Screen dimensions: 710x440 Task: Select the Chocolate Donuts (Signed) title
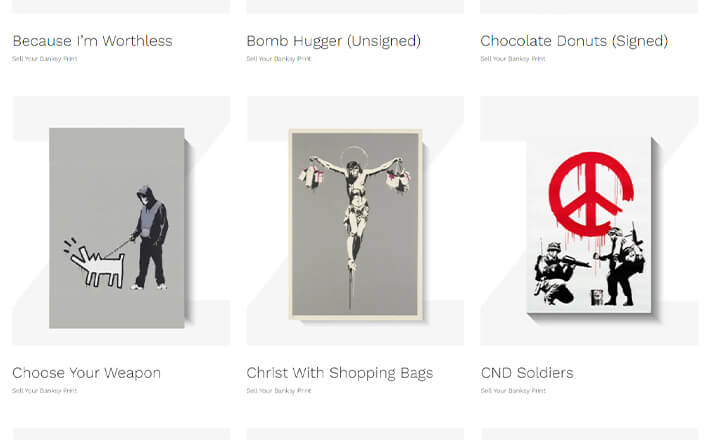click(574, 41)
